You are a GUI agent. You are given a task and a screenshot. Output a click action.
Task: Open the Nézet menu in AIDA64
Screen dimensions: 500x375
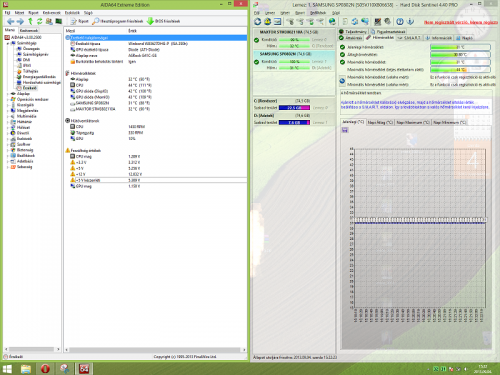click(20, 13)
